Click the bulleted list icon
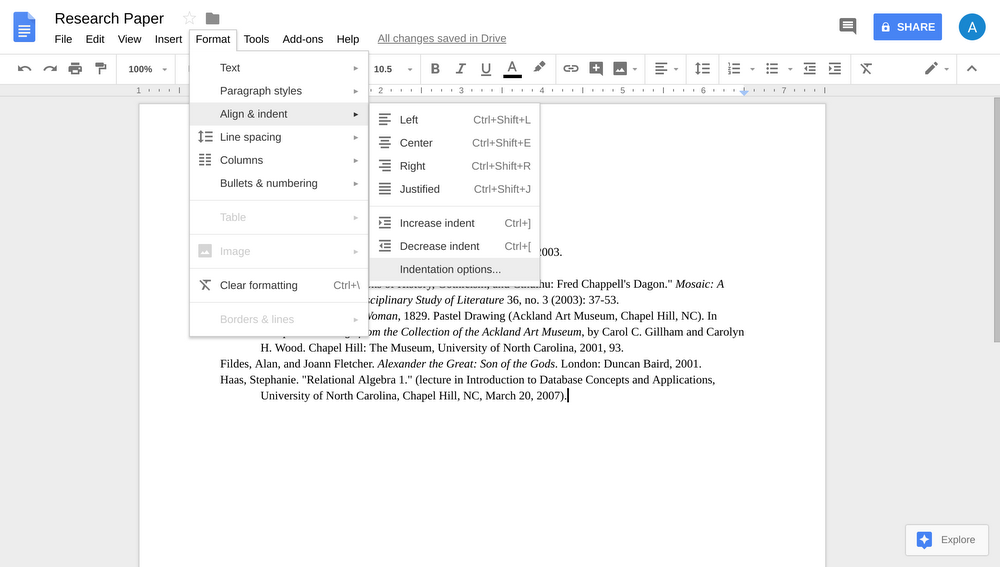Image resolution: width=1000 pixels, height=567 pixels. click(772, 68)
